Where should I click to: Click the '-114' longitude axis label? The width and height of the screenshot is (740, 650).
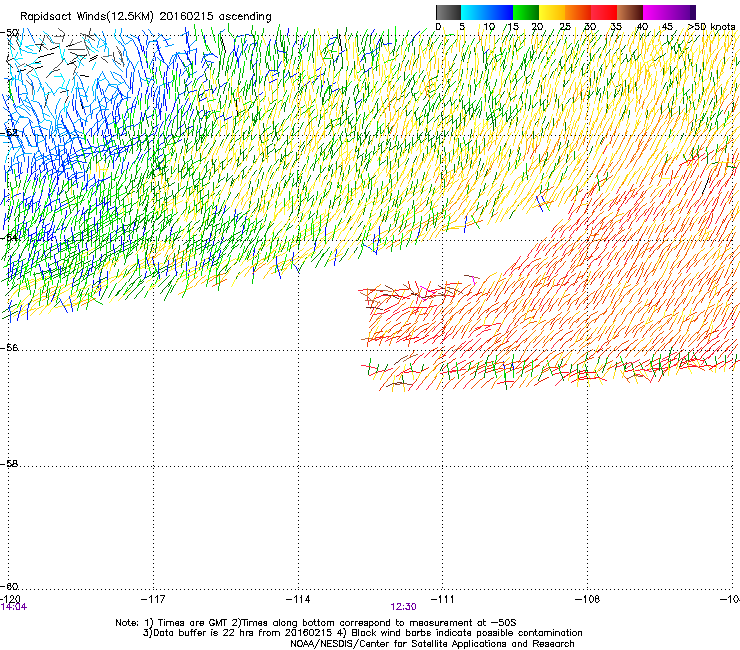298,599
